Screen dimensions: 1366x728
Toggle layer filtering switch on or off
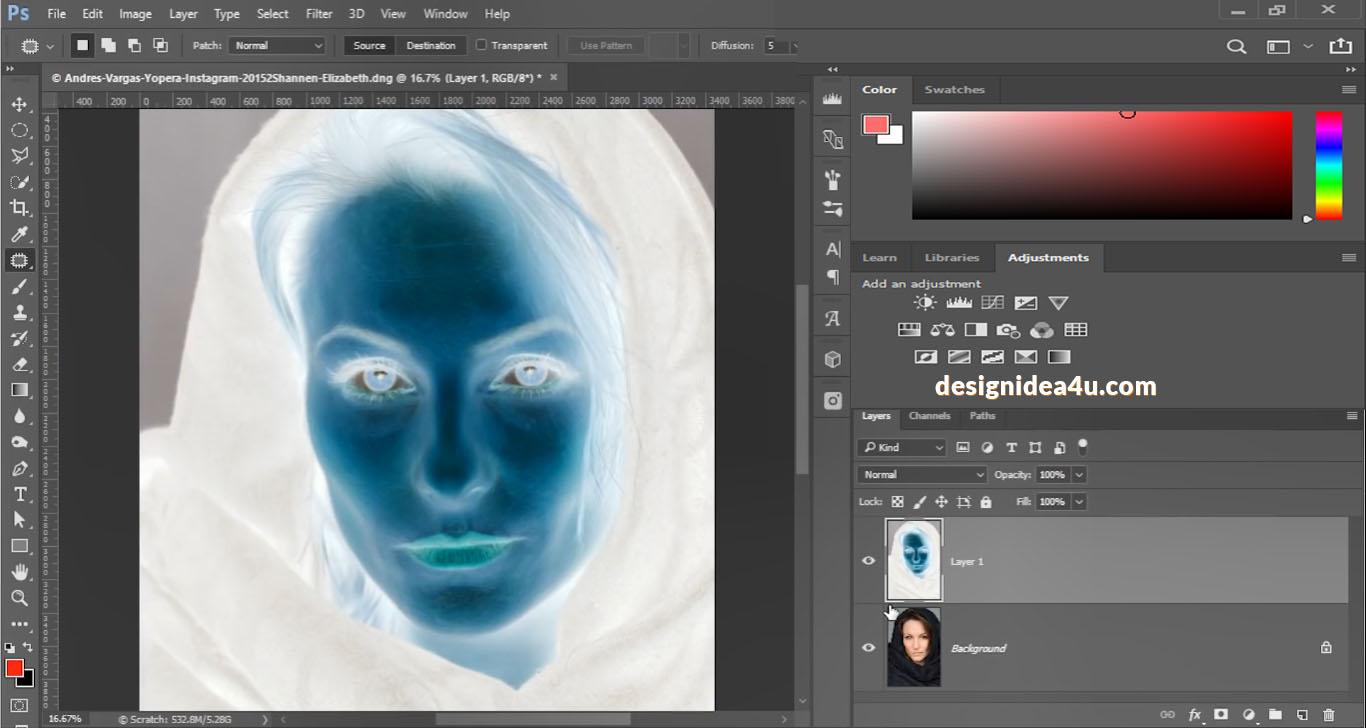point(1082,447)
